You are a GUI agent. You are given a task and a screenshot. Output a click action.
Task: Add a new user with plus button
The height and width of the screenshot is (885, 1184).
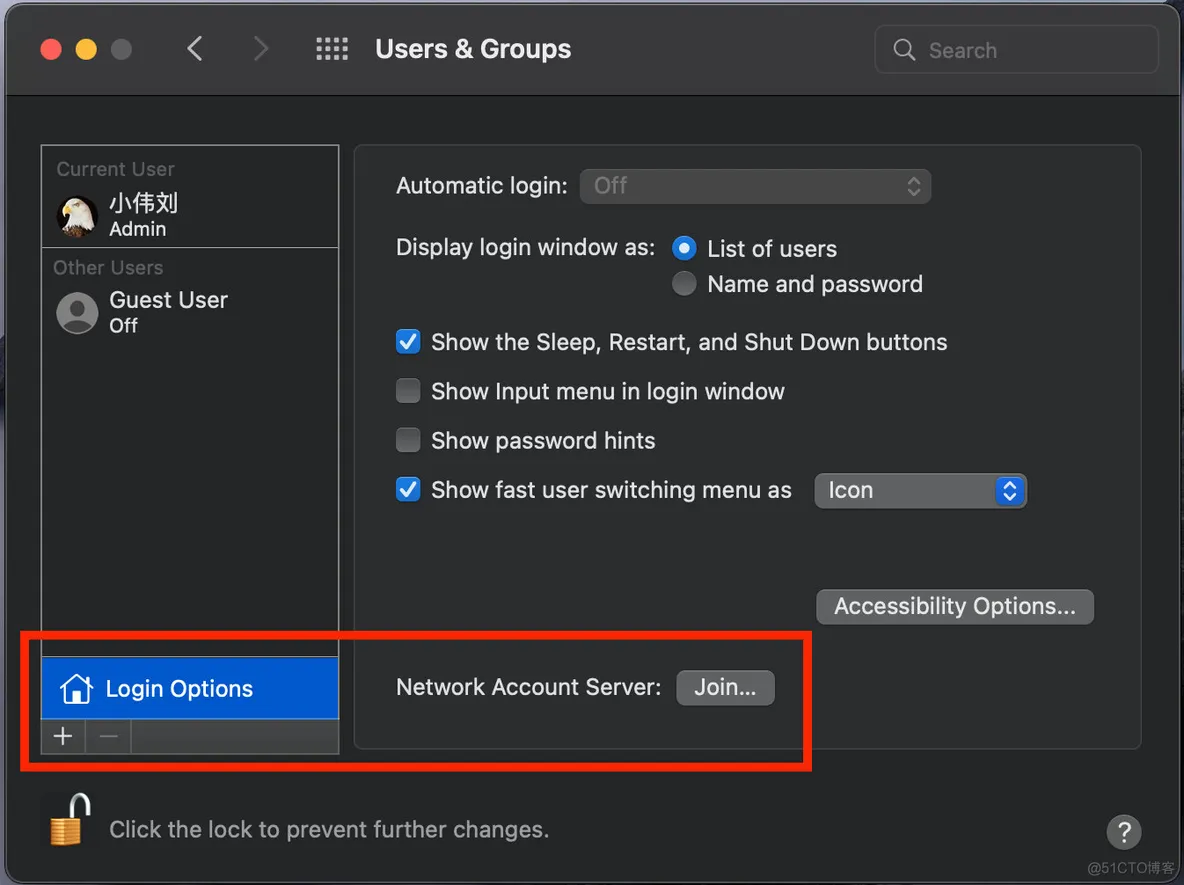pos(63,737)
